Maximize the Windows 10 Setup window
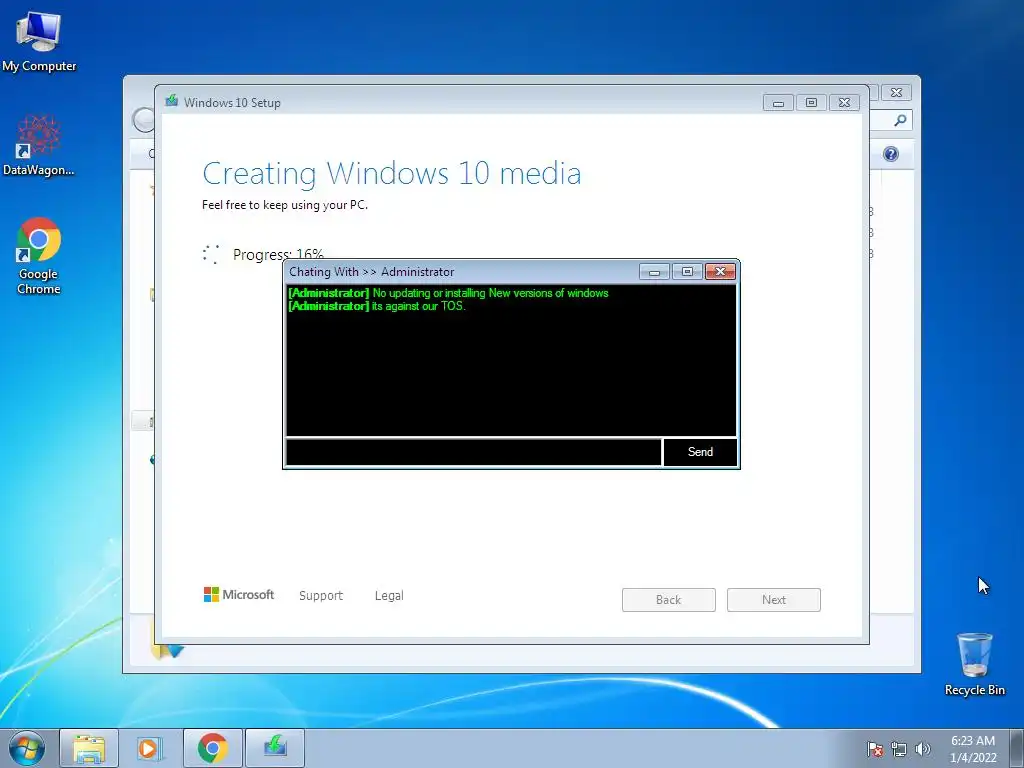1024x768 pixels. point(811,103)
